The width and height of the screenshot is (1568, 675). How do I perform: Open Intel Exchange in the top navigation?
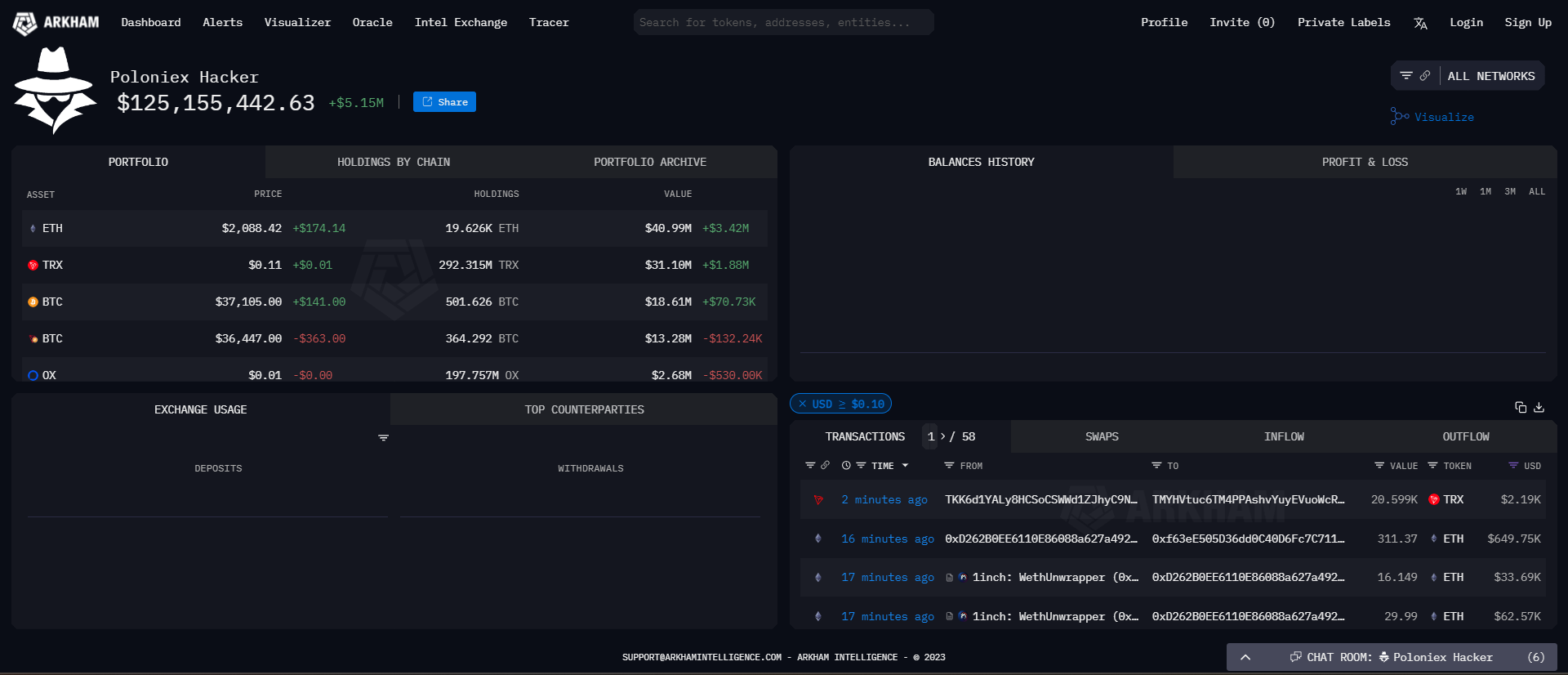(x=461, y=22)
